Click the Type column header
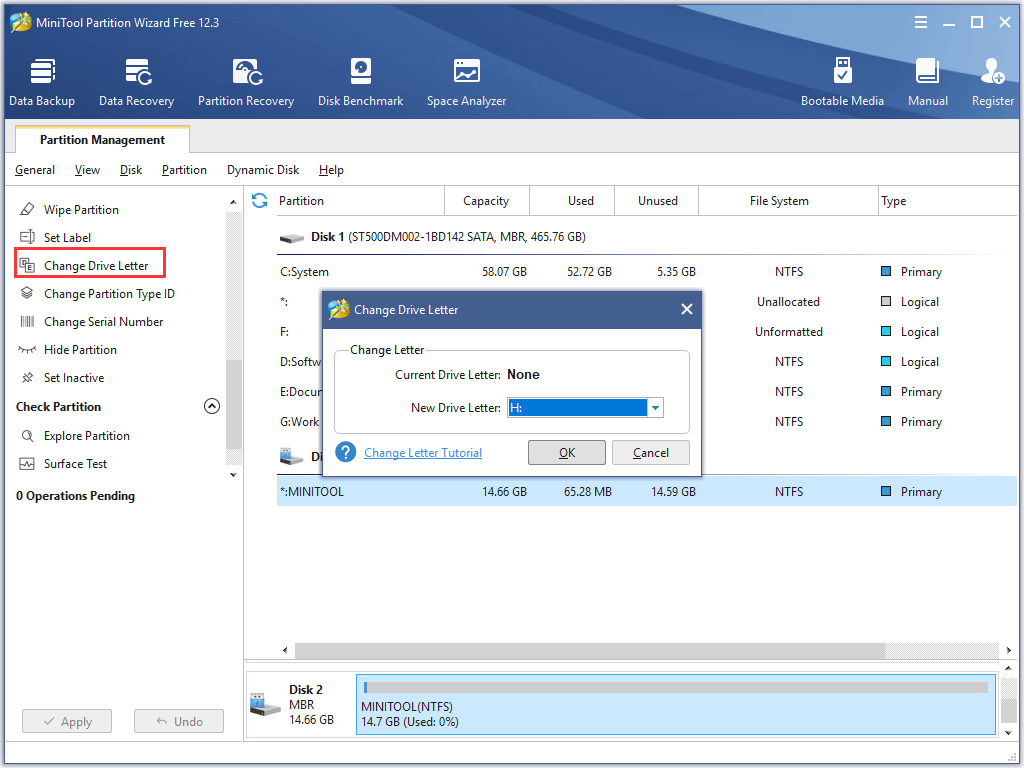 [x=947, y=200]
